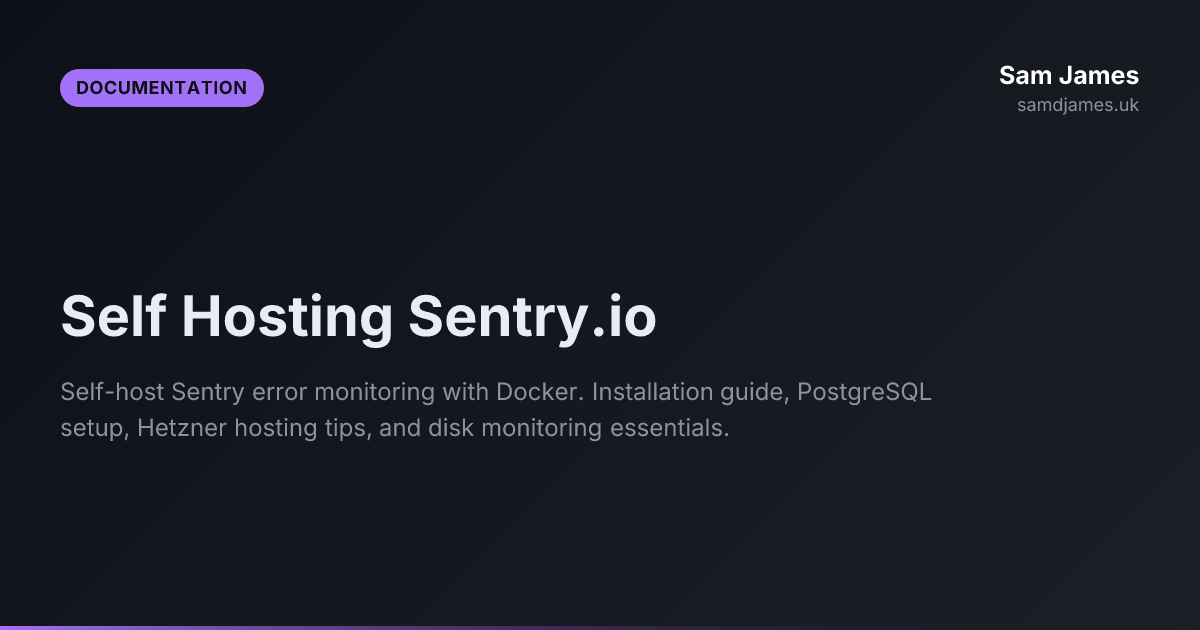Select the word PostgreSQL in the description

(x=865, y=391)
